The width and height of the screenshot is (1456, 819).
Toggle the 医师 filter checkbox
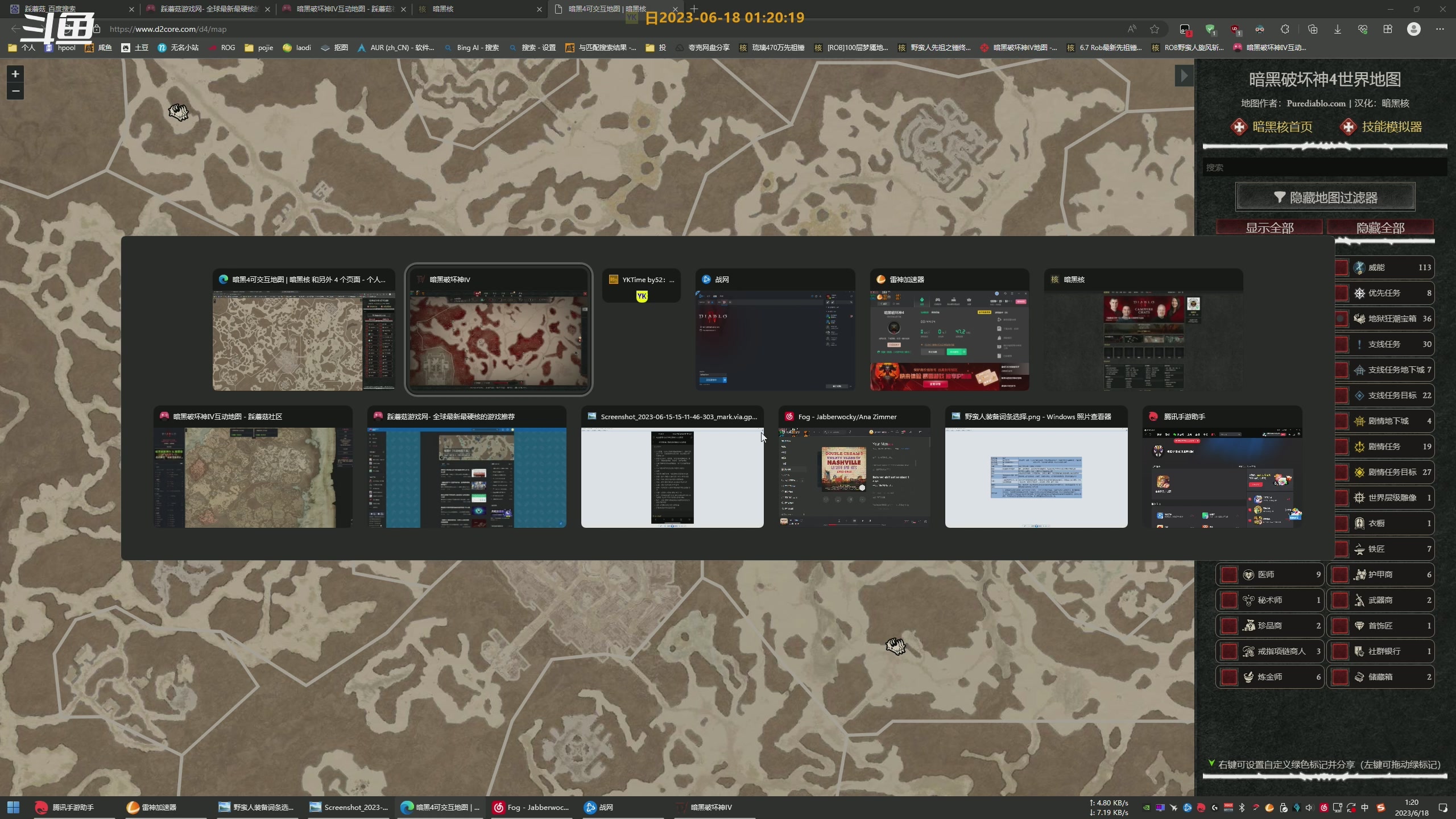[x=1229, y=574]
